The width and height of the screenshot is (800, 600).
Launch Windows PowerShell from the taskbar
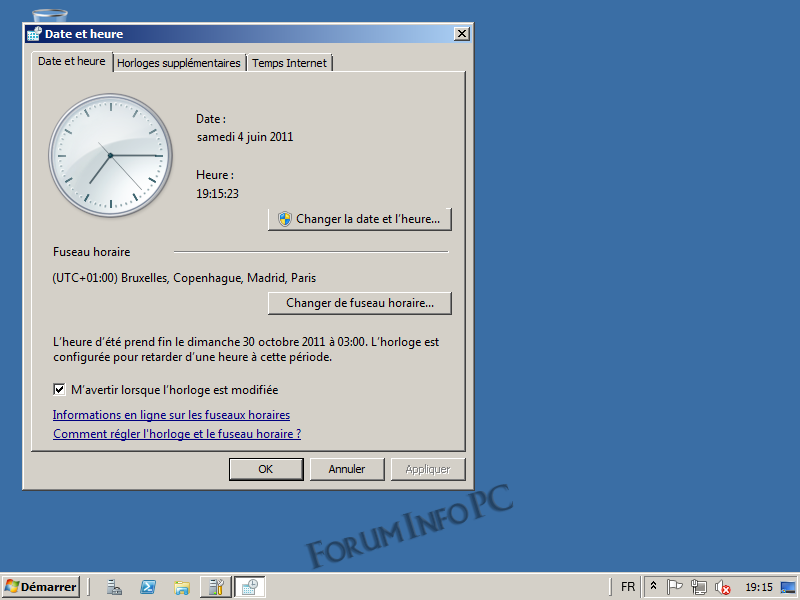coord(148,587)
